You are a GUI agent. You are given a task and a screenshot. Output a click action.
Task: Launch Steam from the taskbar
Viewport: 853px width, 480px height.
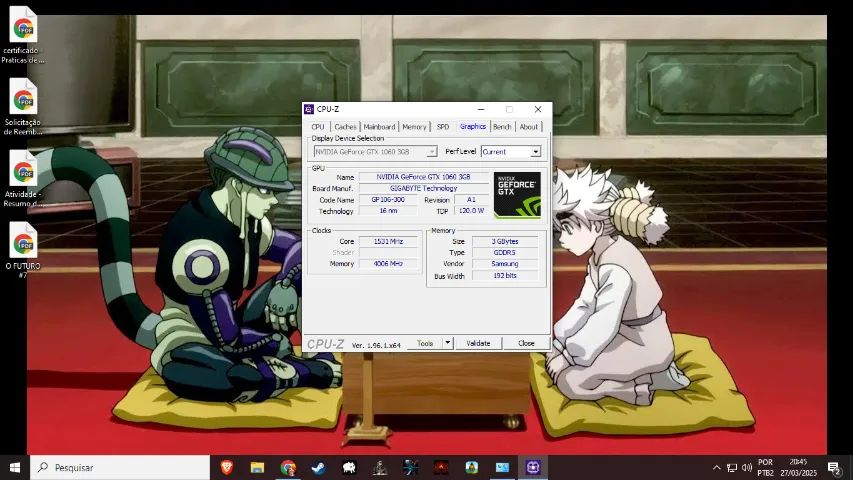click(x=319, y=467)
